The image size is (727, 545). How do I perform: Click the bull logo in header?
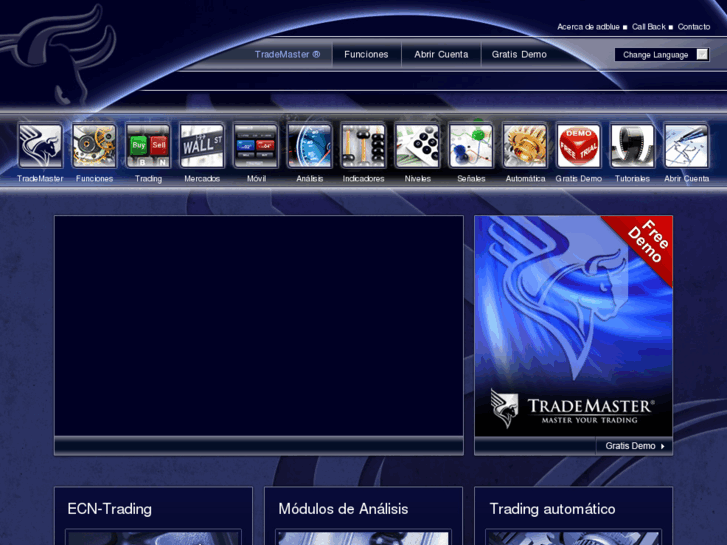(x=60, y=53)
